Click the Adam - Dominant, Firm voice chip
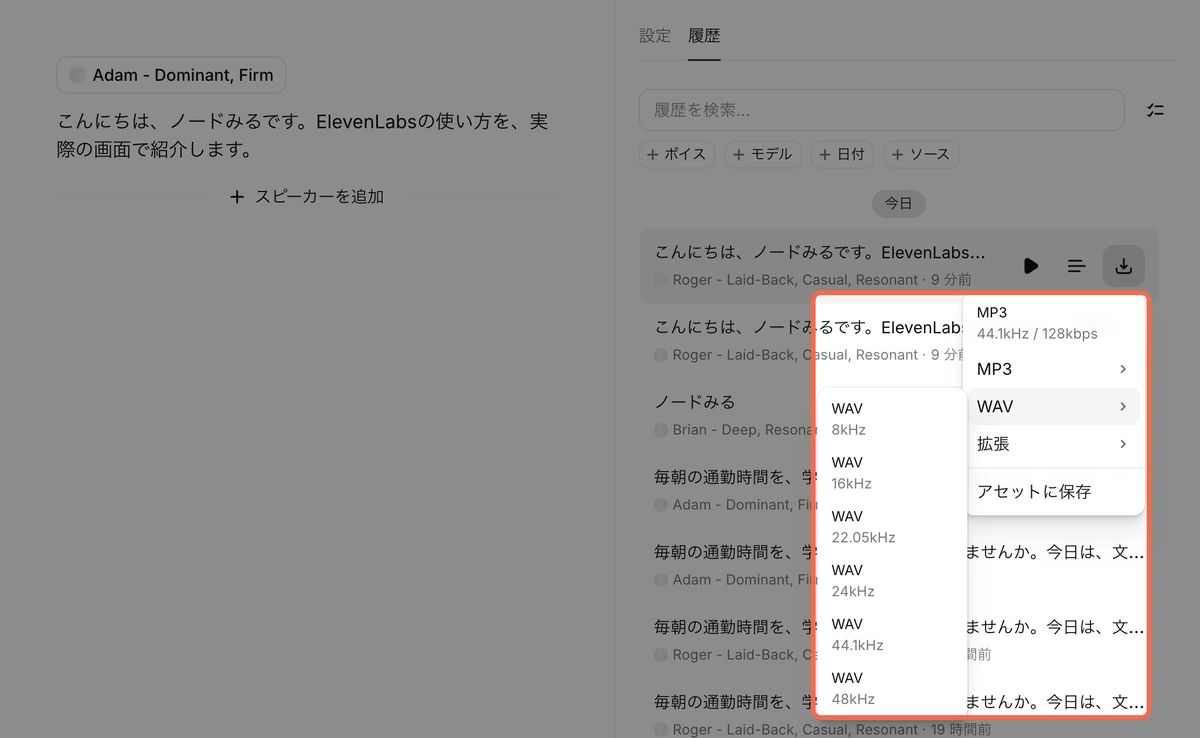 171,75
